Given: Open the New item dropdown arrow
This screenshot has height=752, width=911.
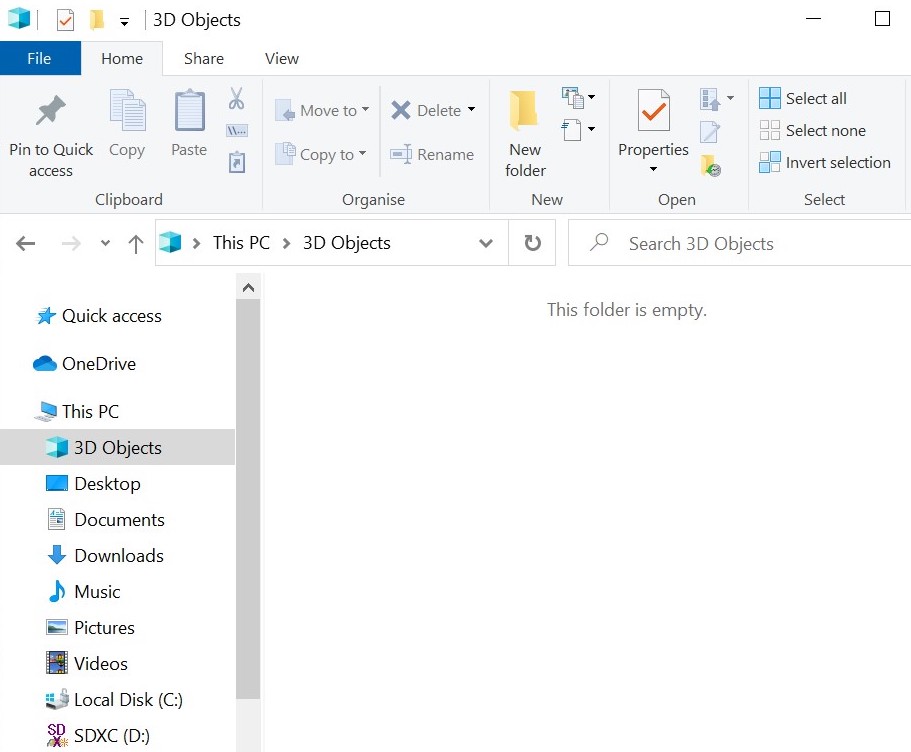Looking at the screenshot, I should coord(591,96).
